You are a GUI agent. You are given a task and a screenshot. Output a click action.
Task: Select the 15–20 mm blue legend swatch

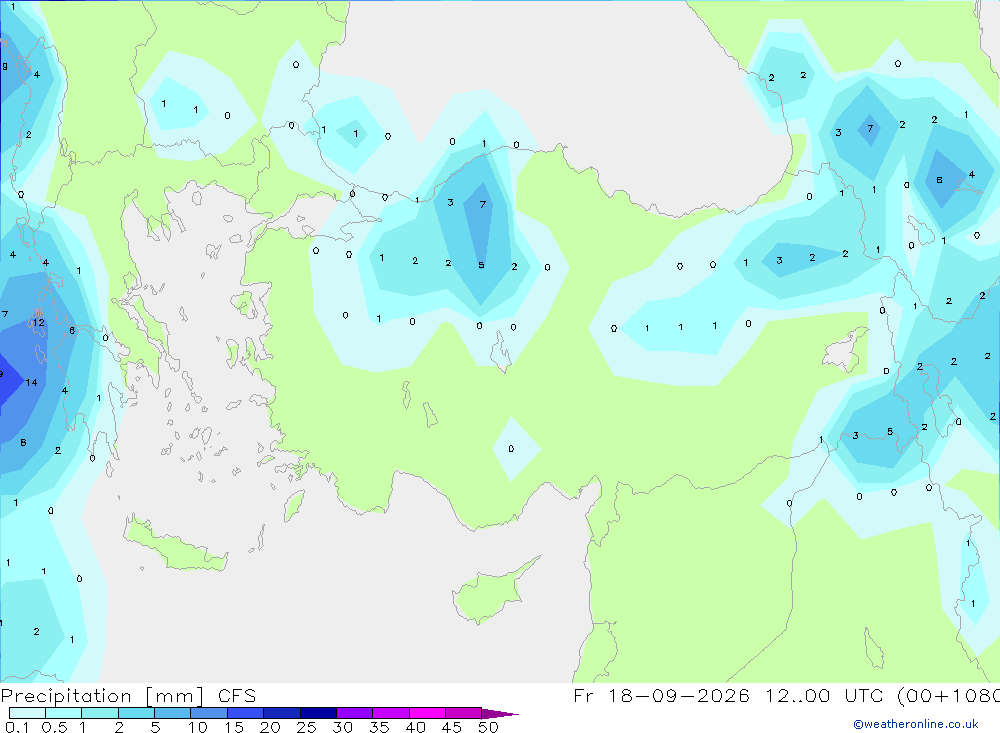point(246,713)
